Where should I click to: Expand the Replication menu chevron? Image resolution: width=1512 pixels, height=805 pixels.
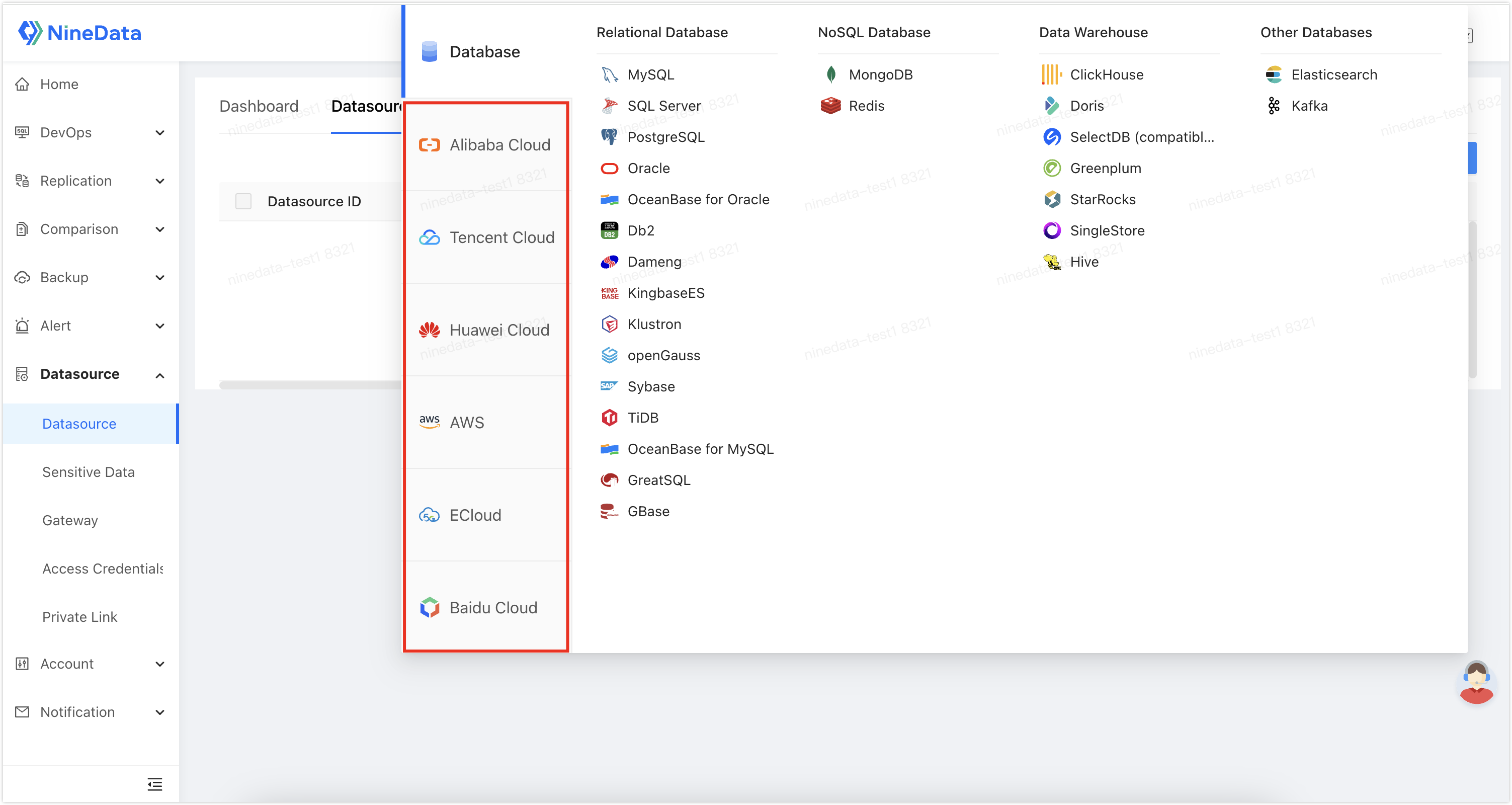[159, 181]
